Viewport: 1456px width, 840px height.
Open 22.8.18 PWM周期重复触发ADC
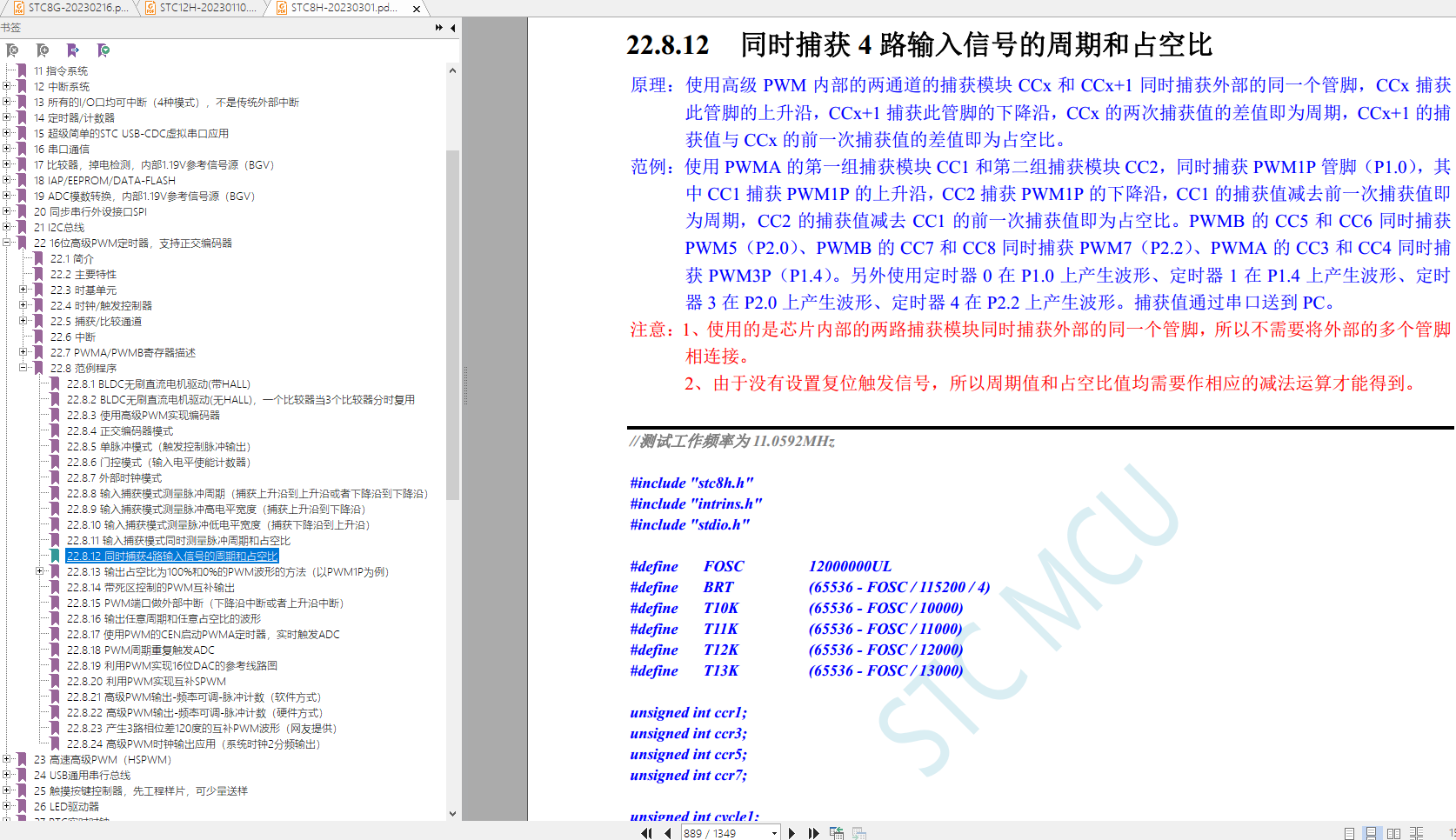pyautogui.click(x=141, y=650)
